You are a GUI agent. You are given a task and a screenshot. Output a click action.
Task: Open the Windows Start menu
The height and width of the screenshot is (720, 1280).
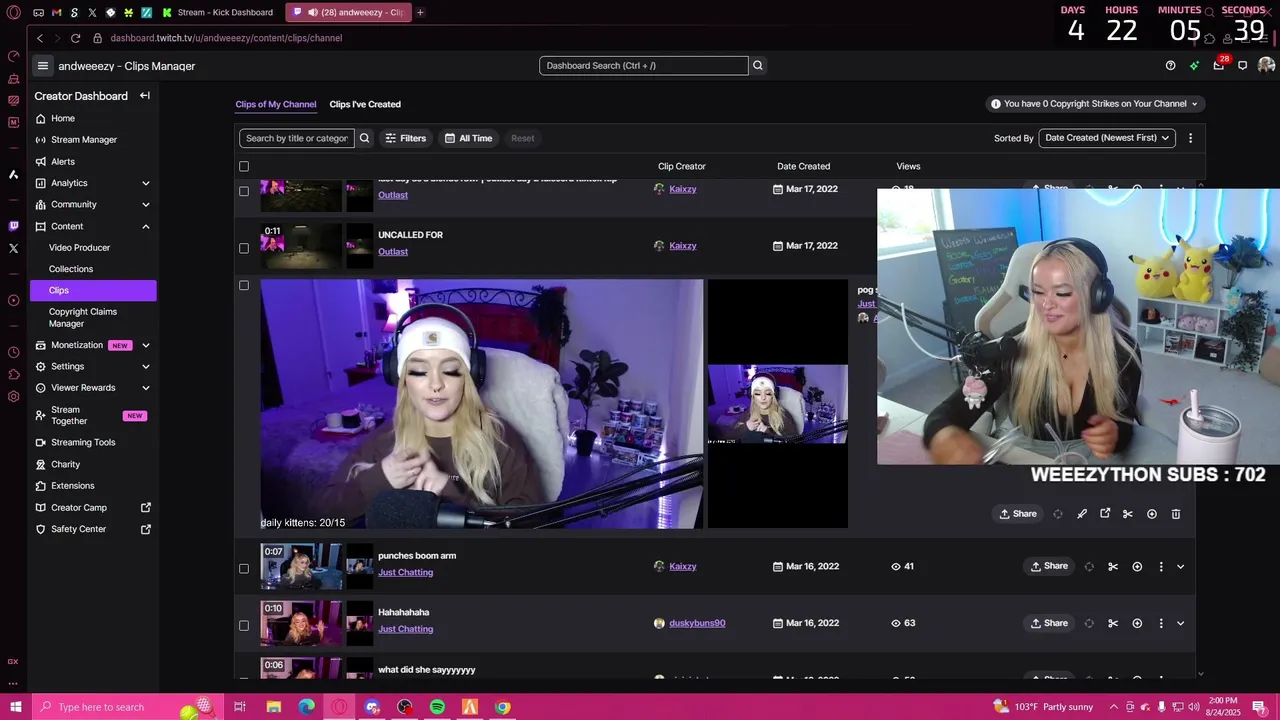(x=15, y=707)
